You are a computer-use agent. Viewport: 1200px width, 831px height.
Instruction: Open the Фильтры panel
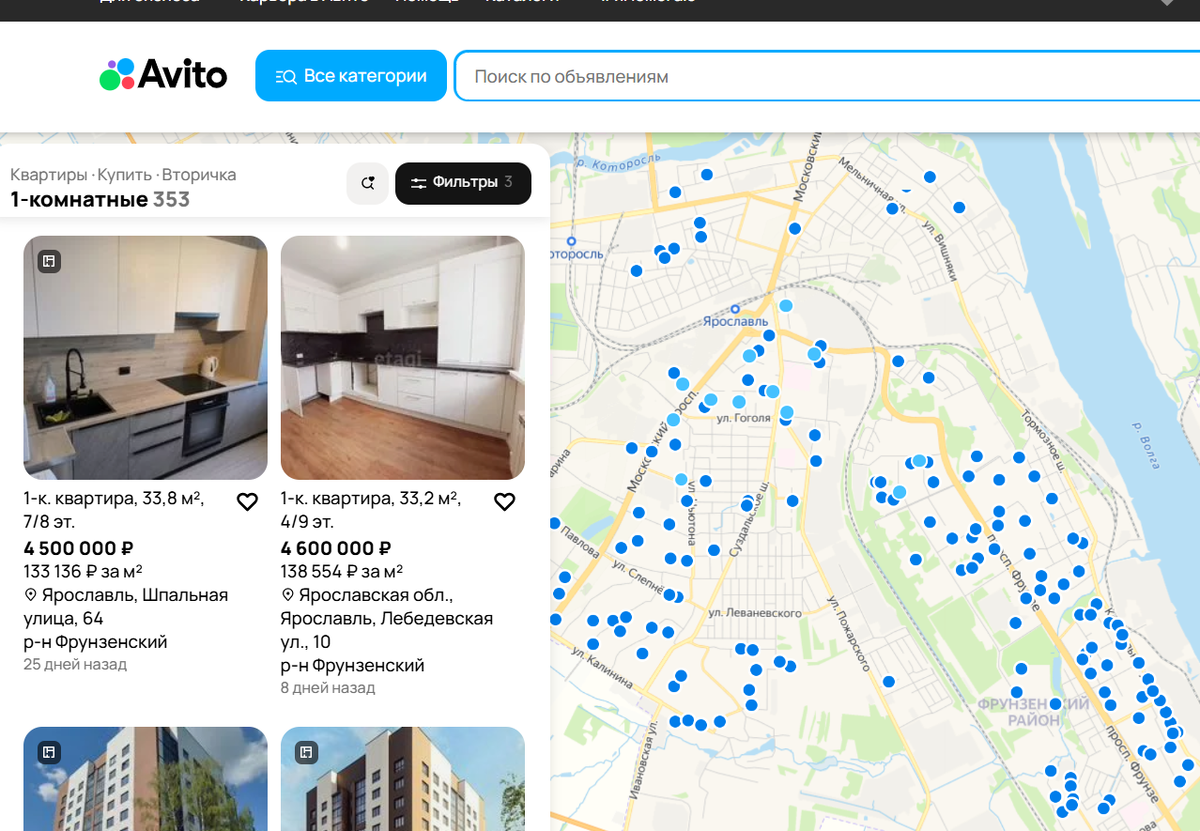click(463, 183)
